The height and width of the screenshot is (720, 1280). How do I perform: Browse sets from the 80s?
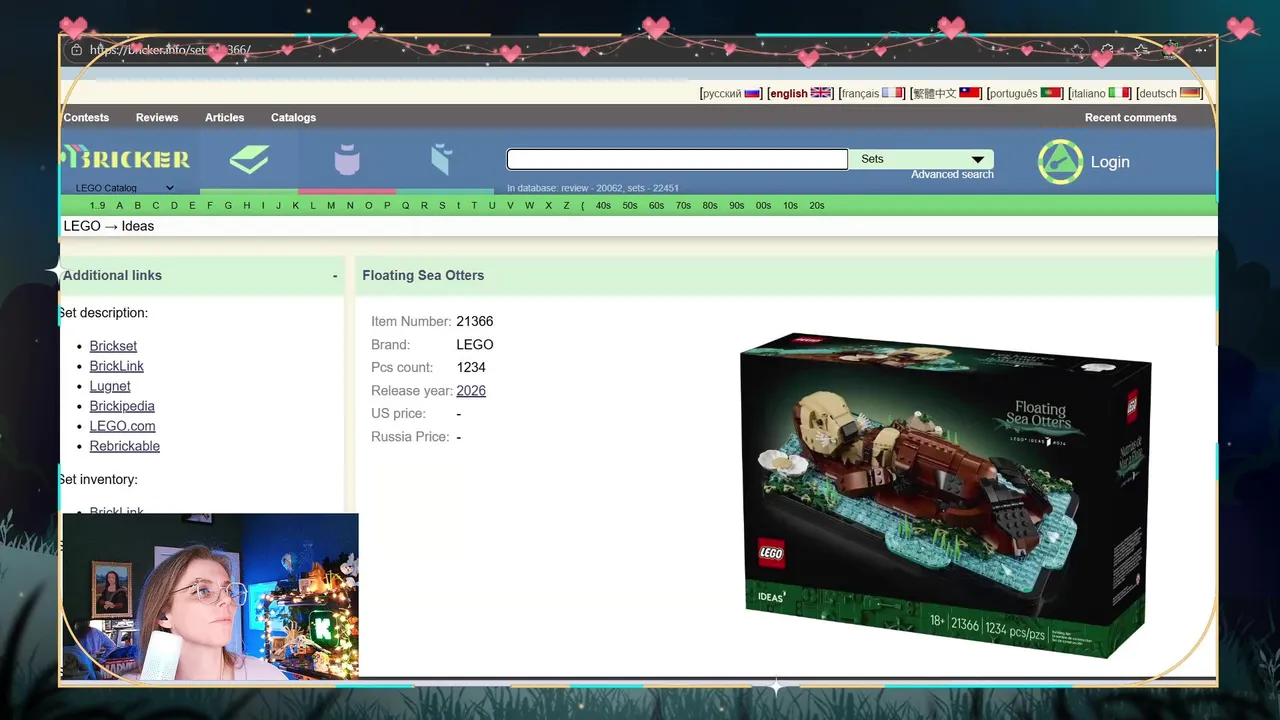710,205
